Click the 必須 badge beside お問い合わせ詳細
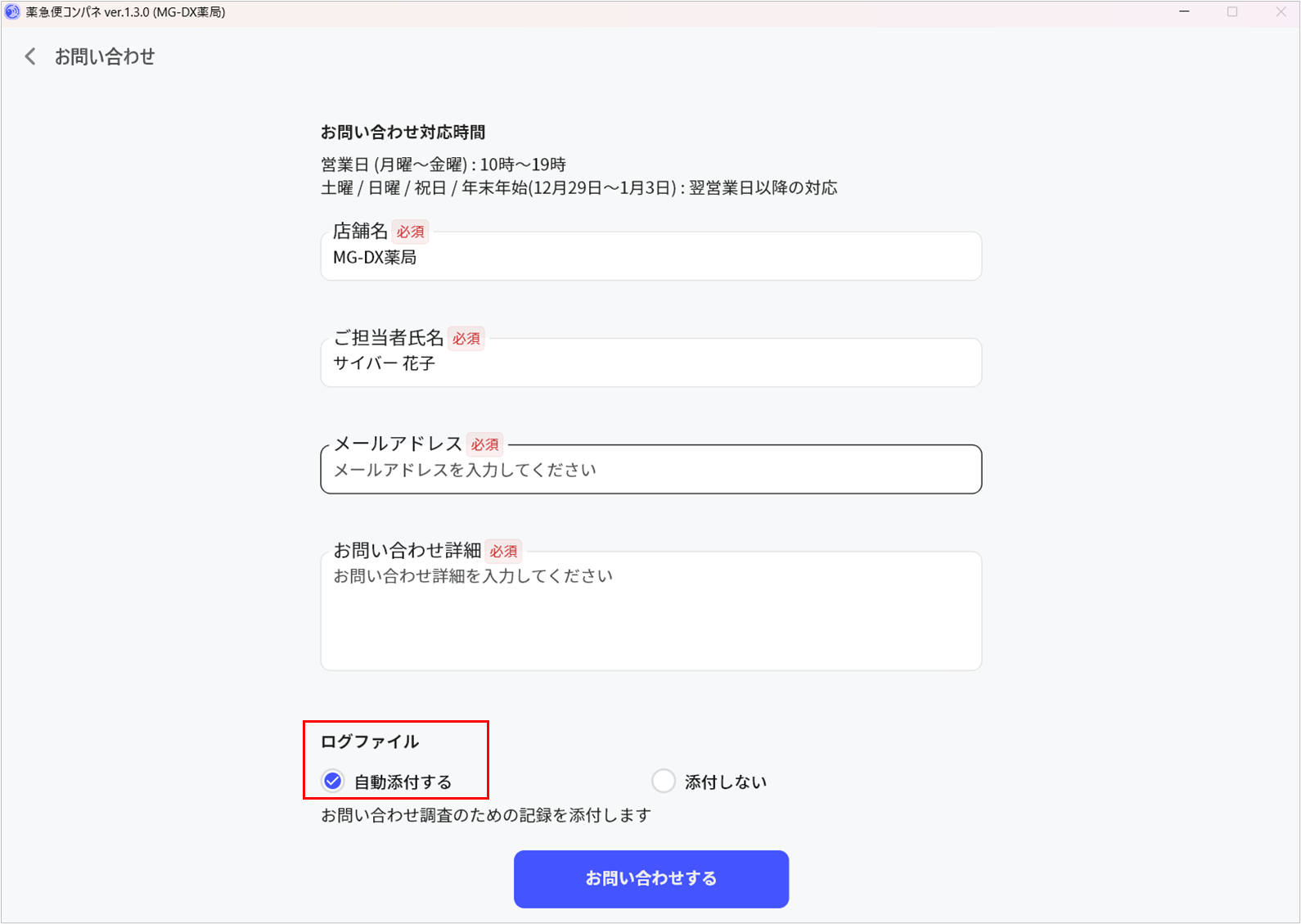Viewport: 1301px width, 924px height. pos(503,552)
